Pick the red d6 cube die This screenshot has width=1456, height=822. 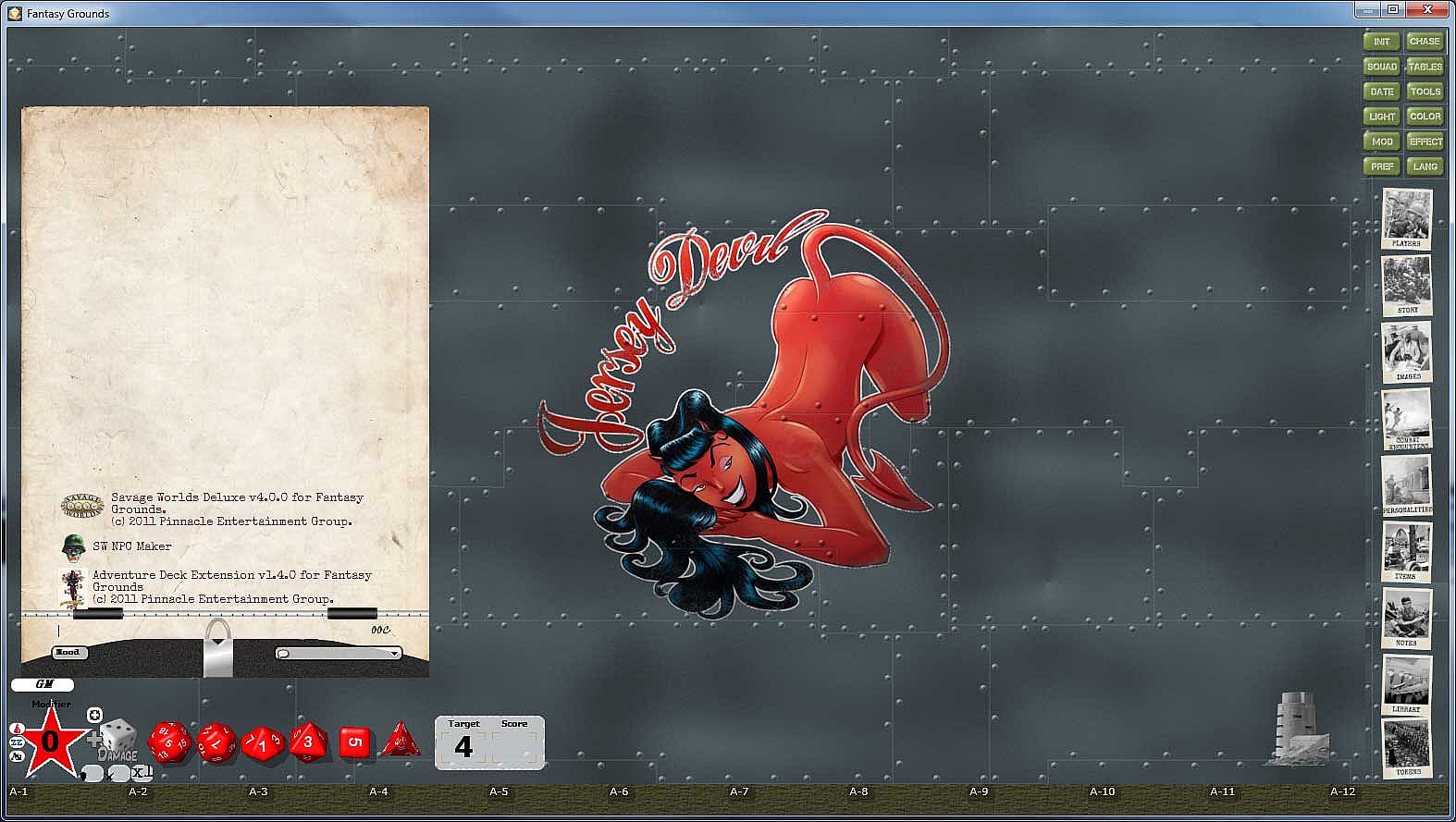(354, 742)
